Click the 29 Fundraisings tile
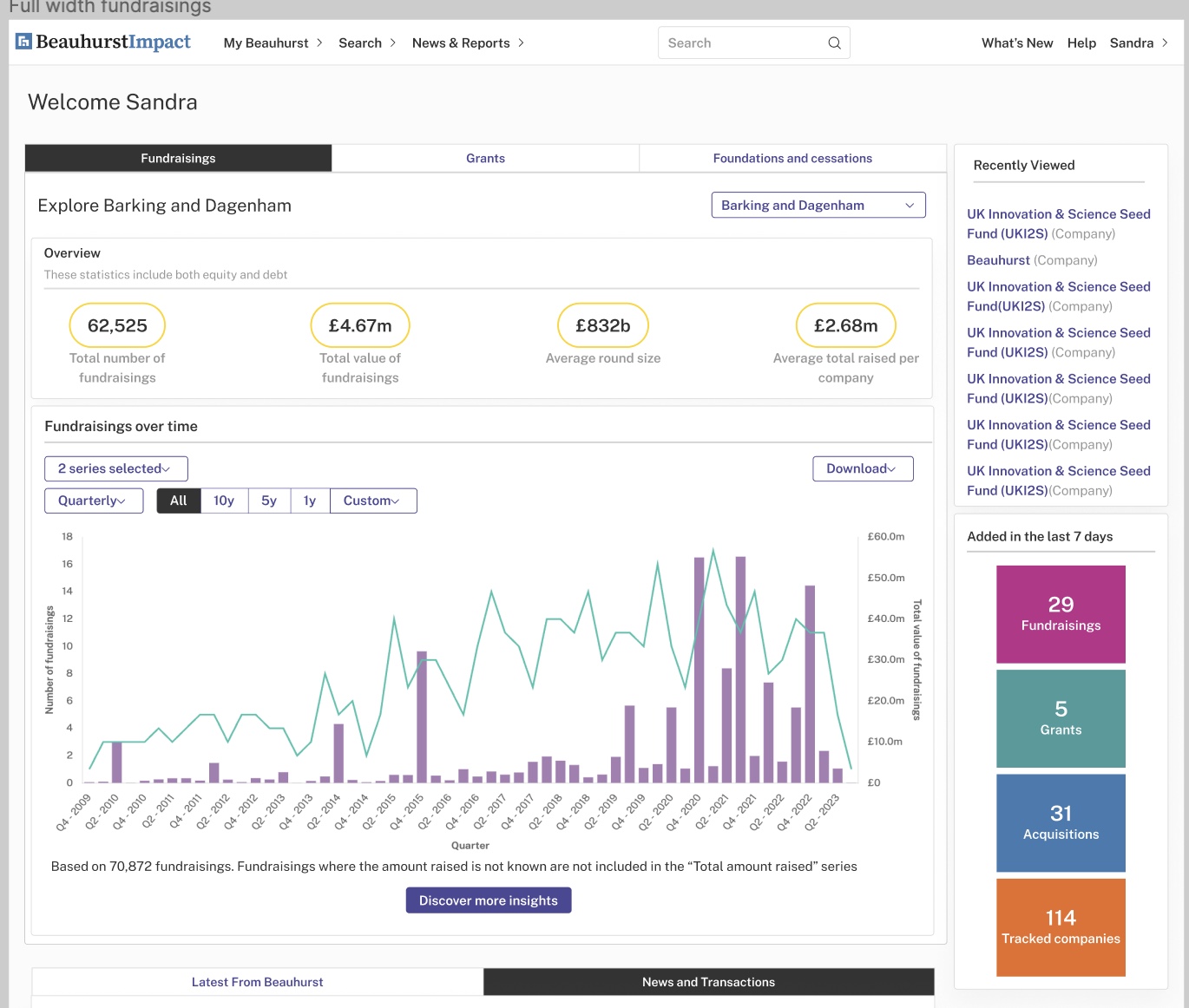The image size is (1189, 1008). 1061,614
